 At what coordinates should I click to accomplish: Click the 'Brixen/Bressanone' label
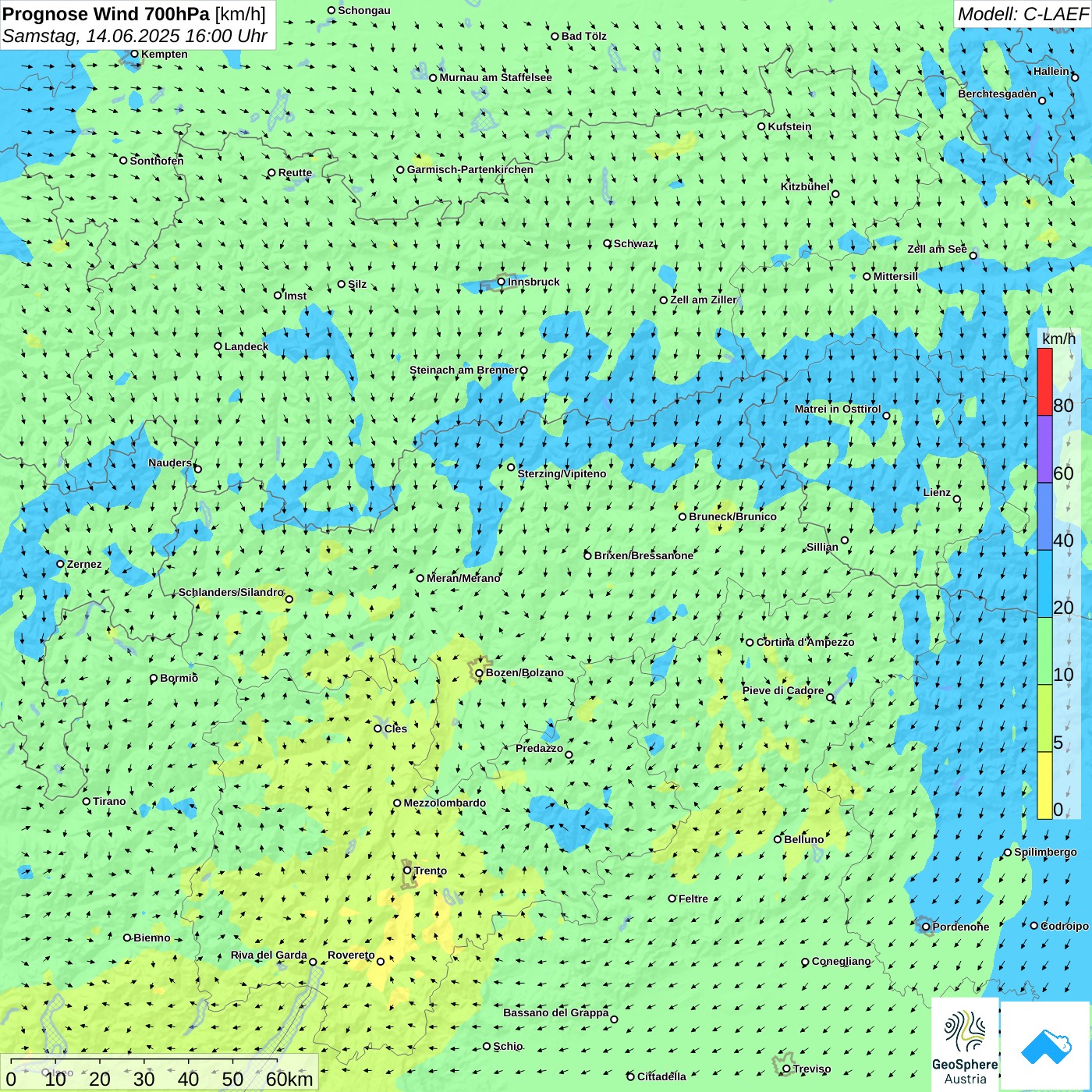[x=643, y=555]
